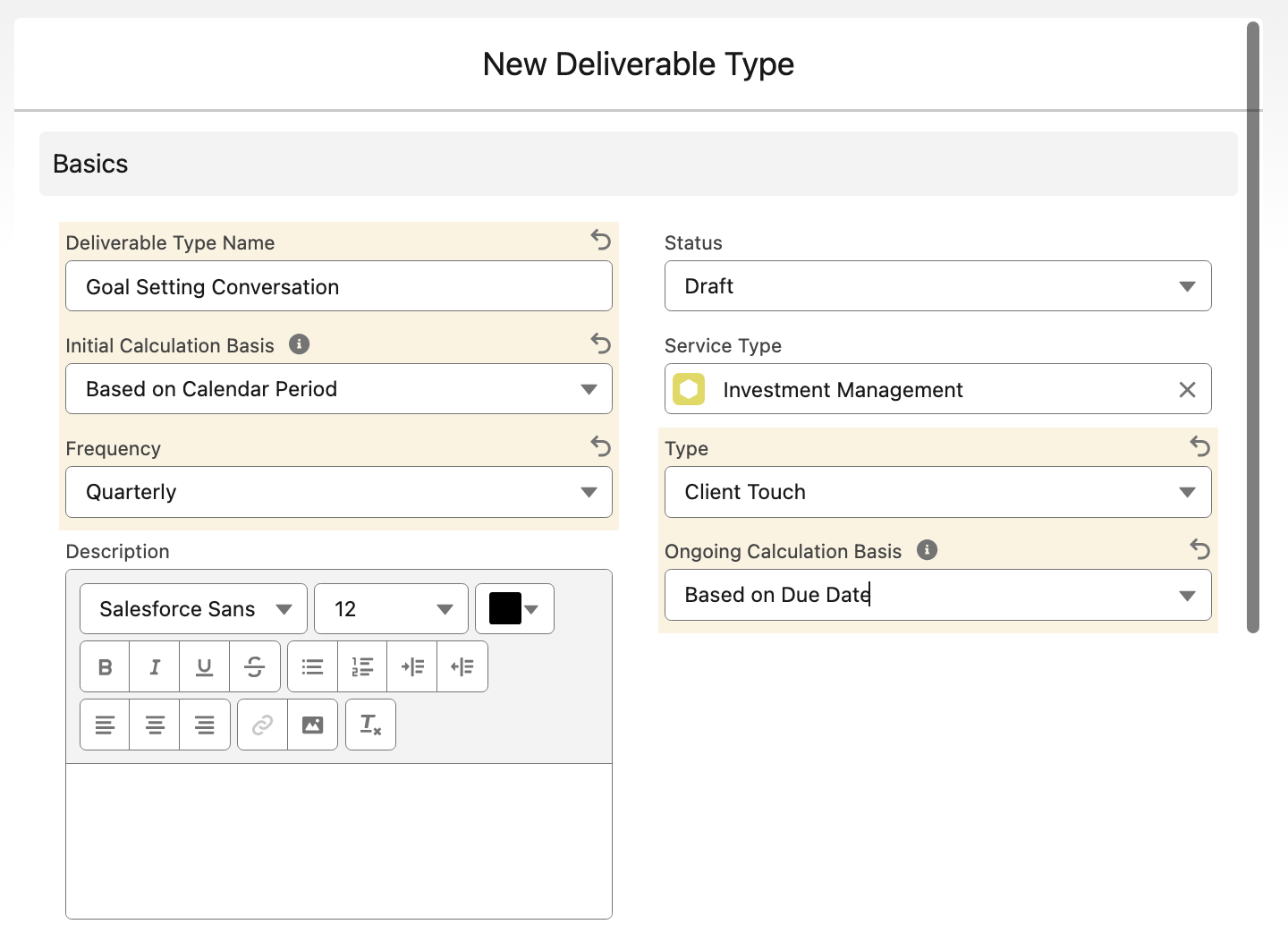Insert a numbered list

coord(362,666)
